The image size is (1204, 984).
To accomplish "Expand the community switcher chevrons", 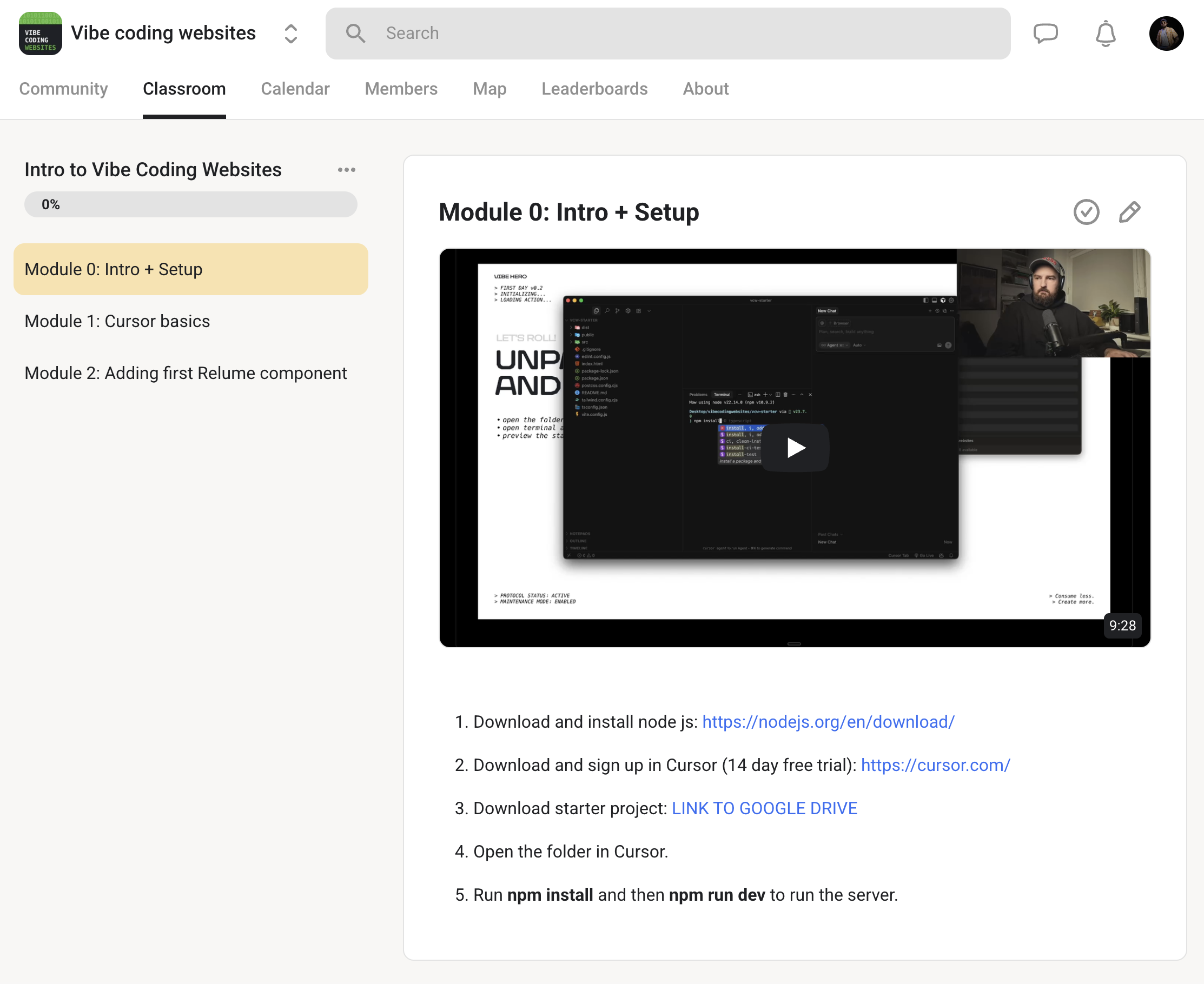I will [x=290, y=34].
